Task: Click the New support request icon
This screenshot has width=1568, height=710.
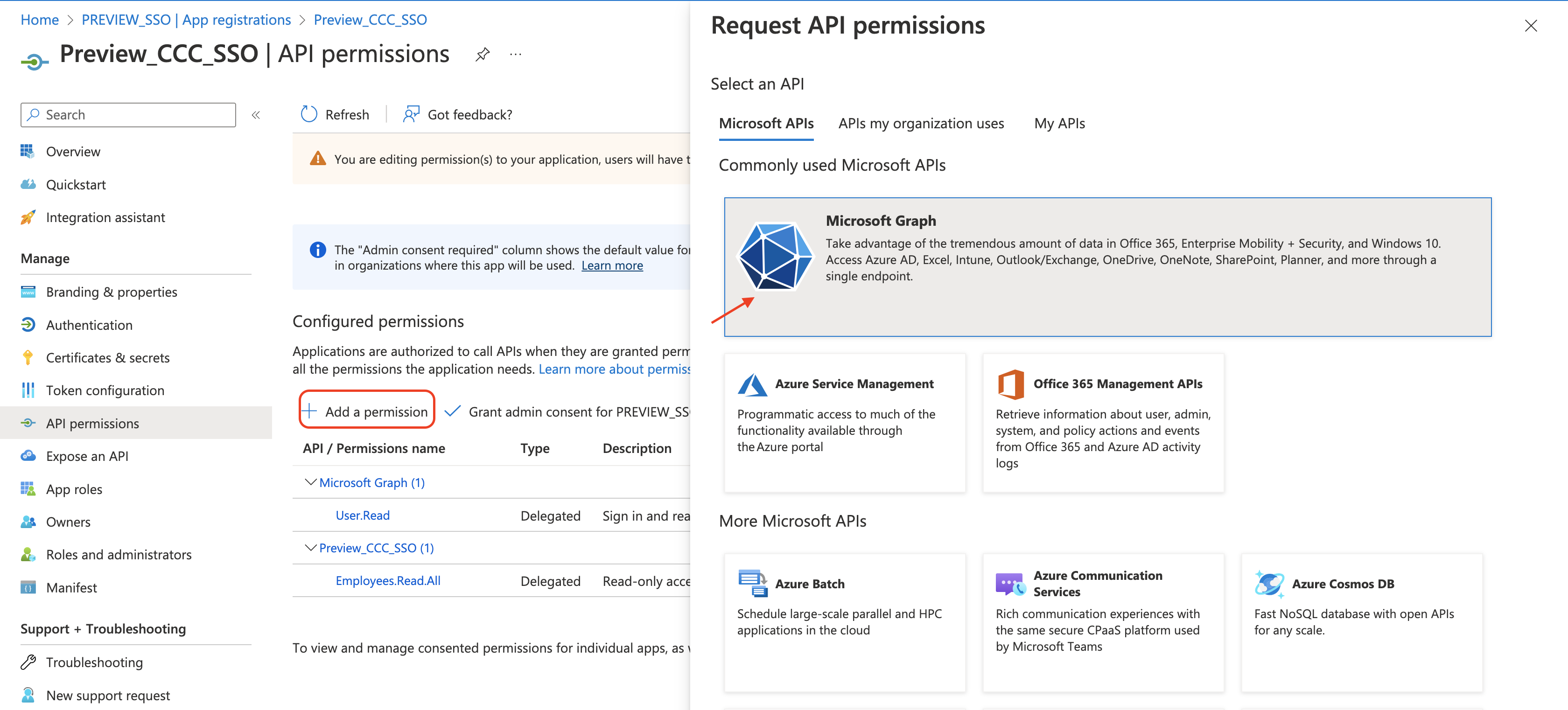Action: click(28, 695)
